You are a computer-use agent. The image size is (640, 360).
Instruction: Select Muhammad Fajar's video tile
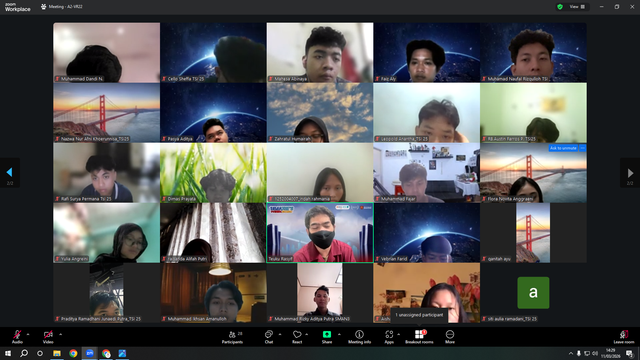(x=427, y=173)
